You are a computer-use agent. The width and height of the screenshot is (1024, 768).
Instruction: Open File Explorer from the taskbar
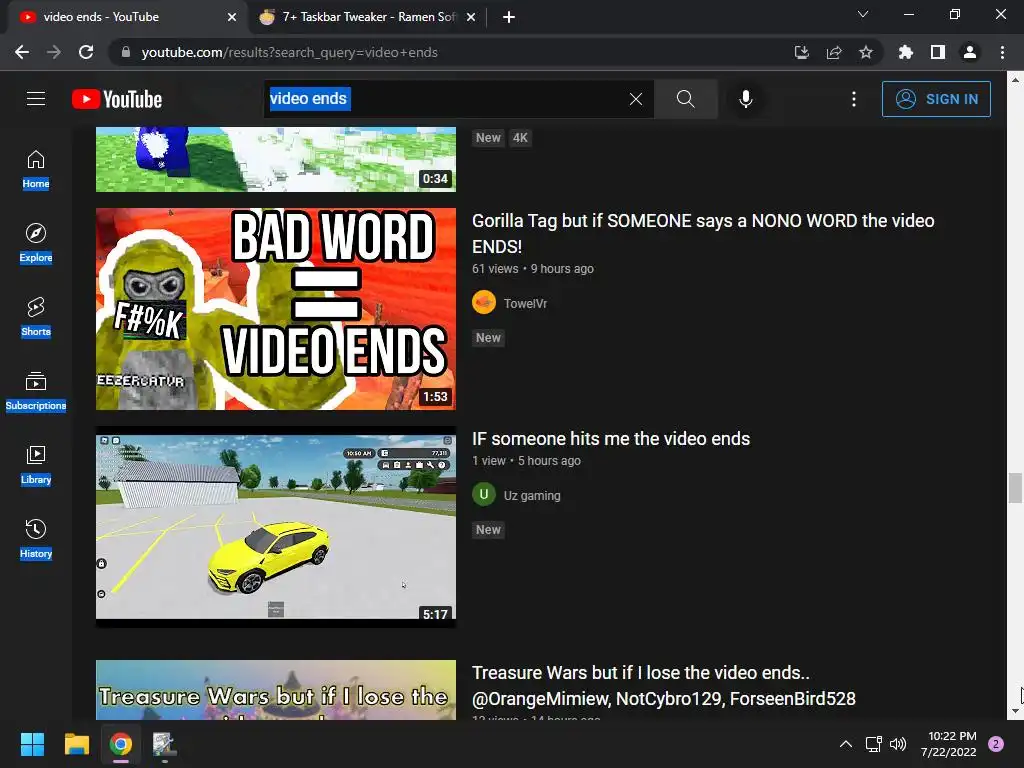point(76,744)
